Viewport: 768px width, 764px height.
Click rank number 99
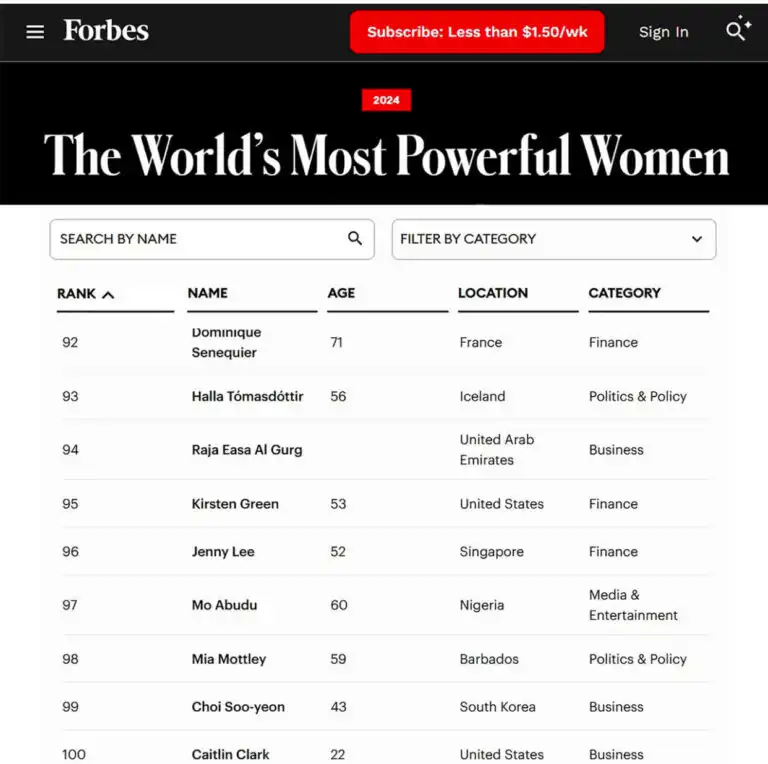point(70,707)
